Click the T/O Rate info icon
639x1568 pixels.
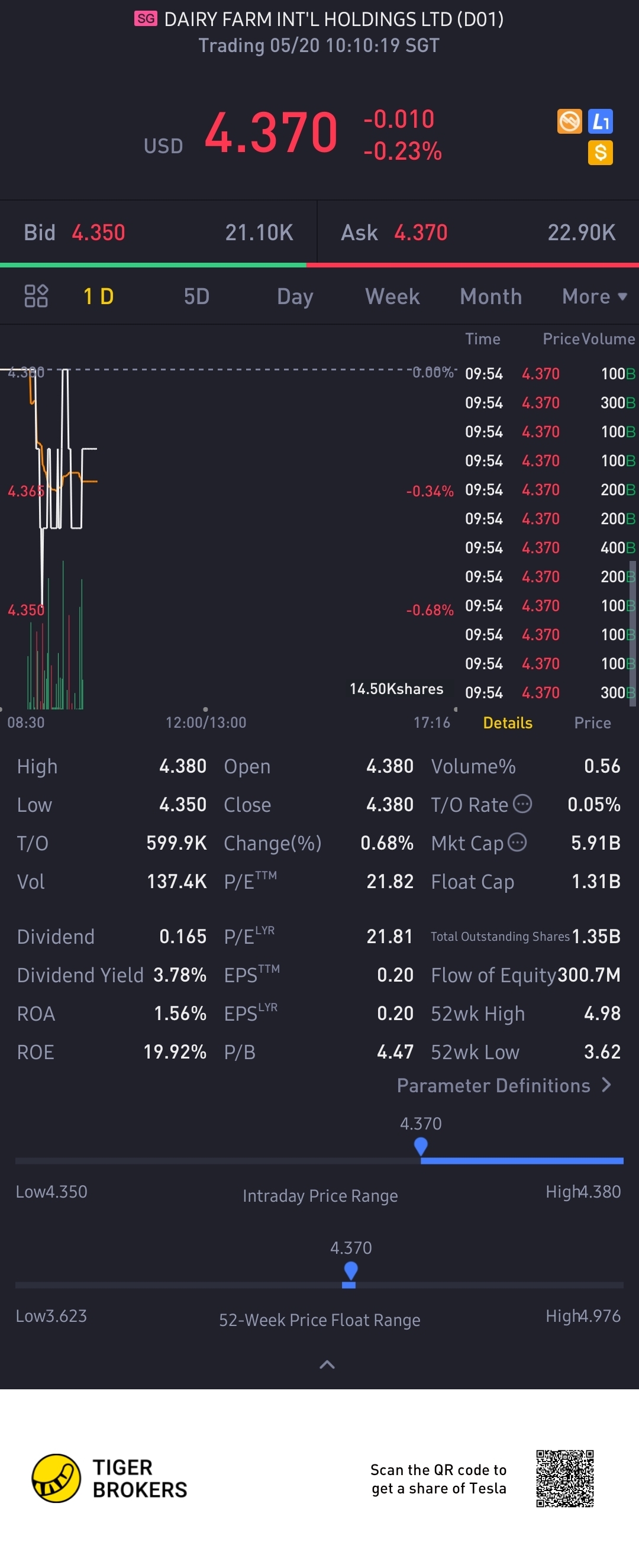523,804
